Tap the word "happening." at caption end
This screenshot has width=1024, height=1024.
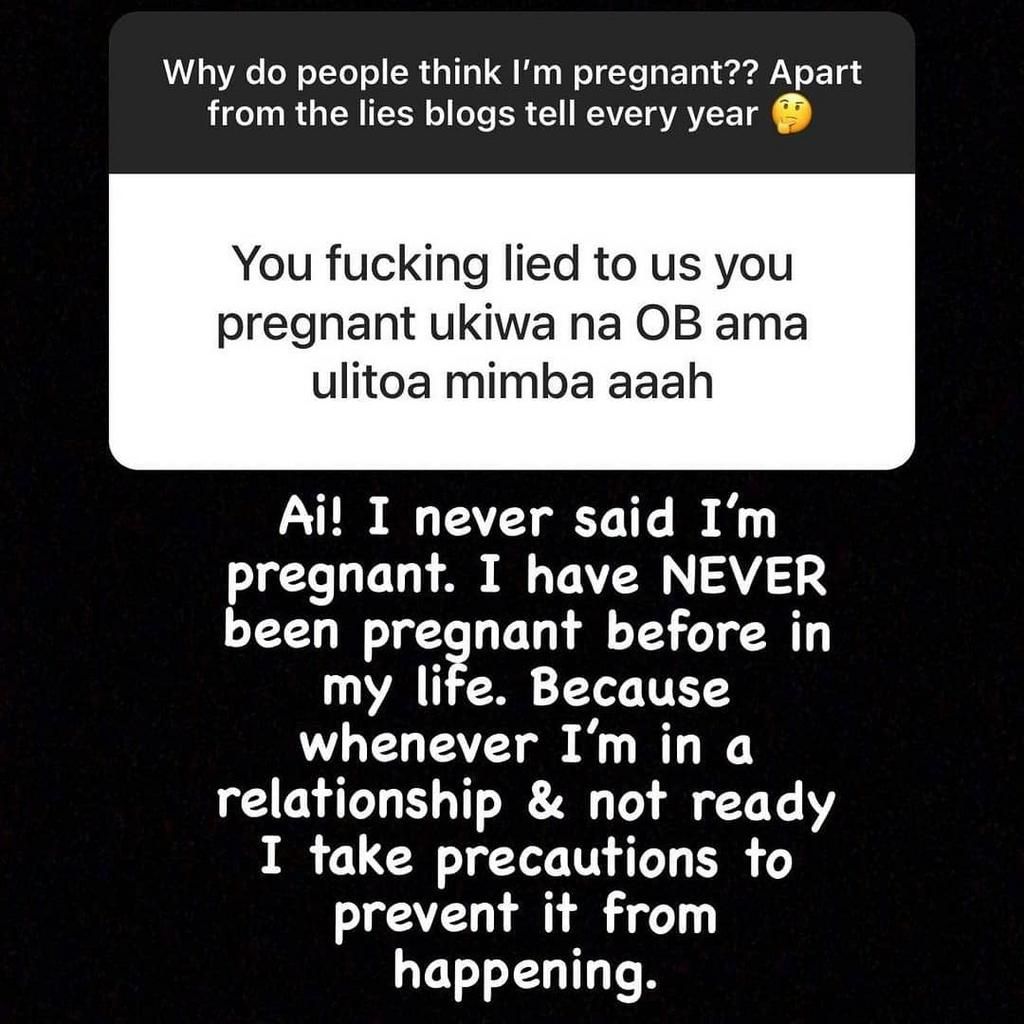[x=524, y=971]
